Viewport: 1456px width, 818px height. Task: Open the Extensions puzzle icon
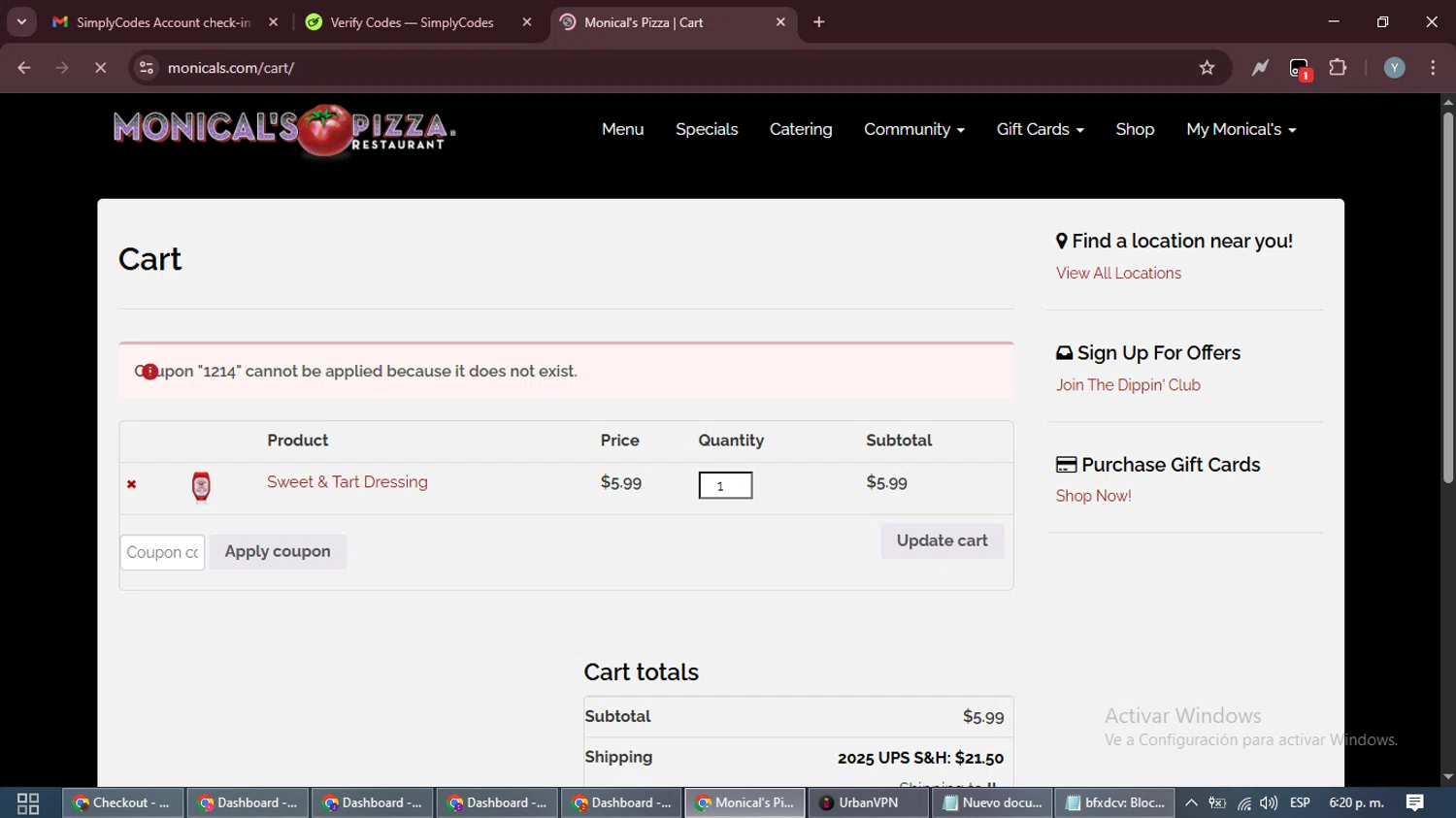click(1338, 68)
